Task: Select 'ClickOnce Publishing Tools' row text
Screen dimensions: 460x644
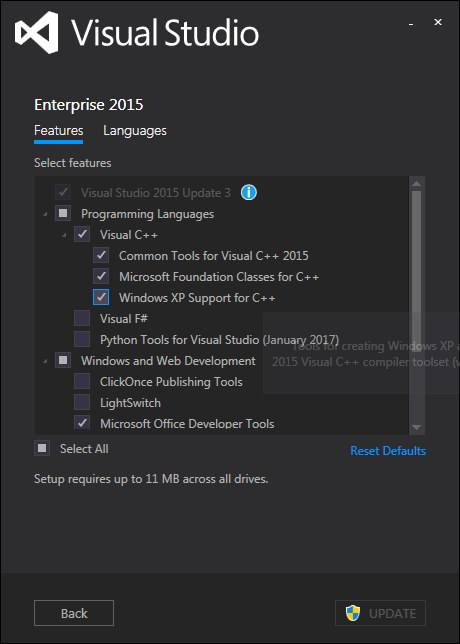Action: click(171, 382)
